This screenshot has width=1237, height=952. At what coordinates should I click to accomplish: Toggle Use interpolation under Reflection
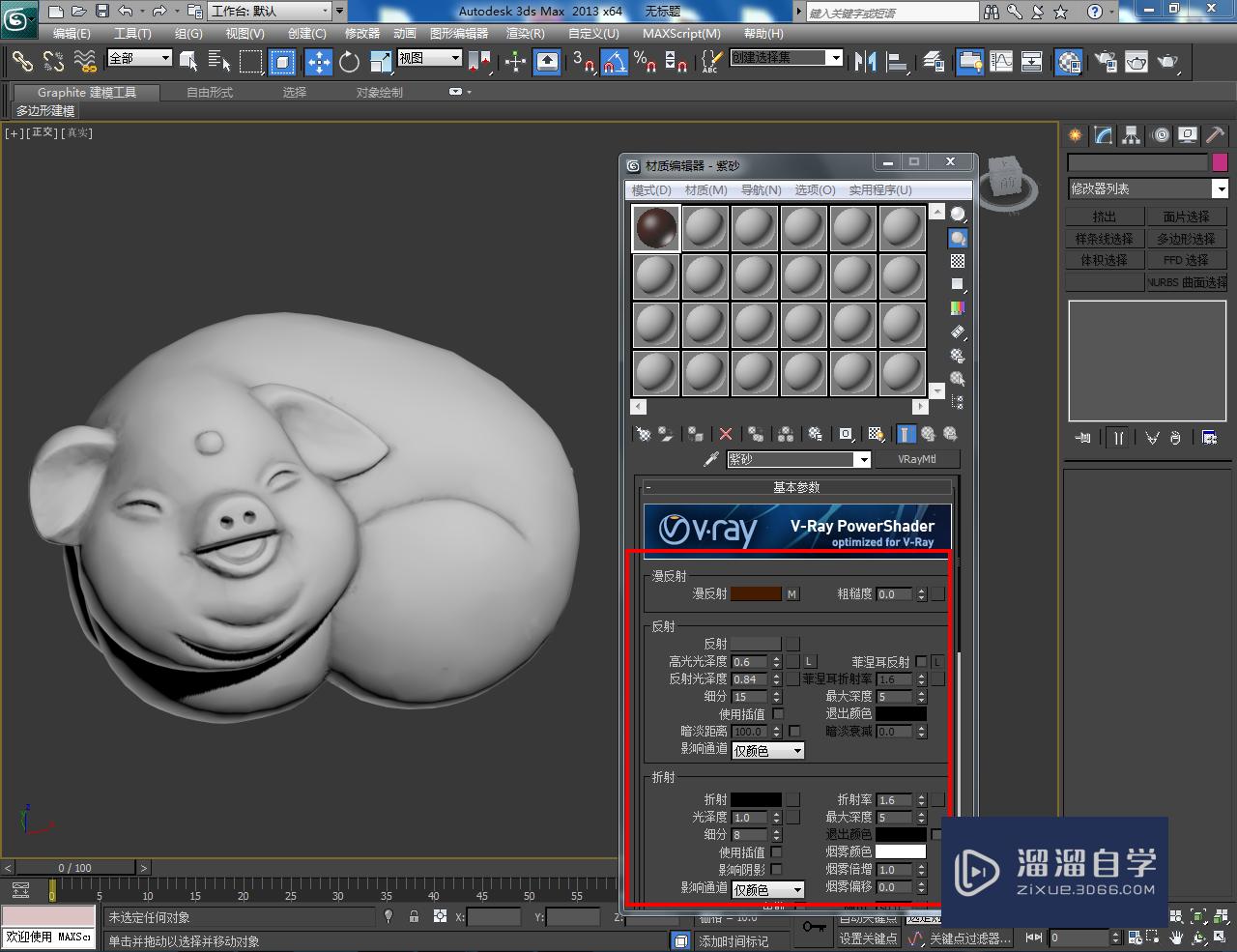778,714
